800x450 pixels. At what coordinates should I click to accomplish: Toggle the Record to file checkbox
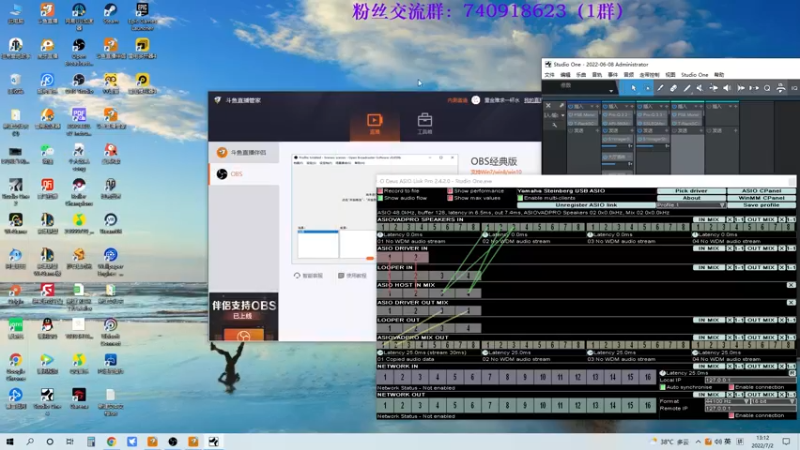tap(380, 191)
